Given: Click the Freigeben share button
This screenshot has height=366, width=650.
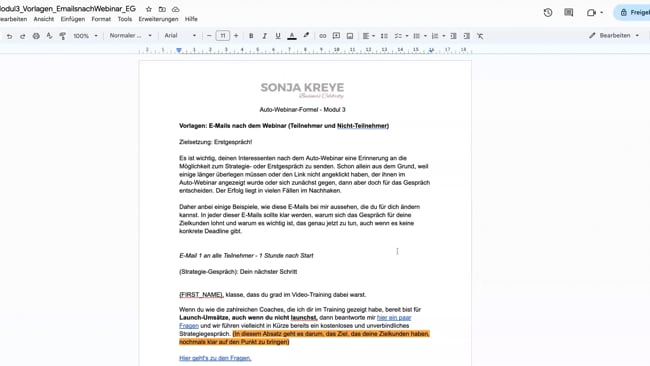Looking at the screenshot, I should (x=633, y=12).
